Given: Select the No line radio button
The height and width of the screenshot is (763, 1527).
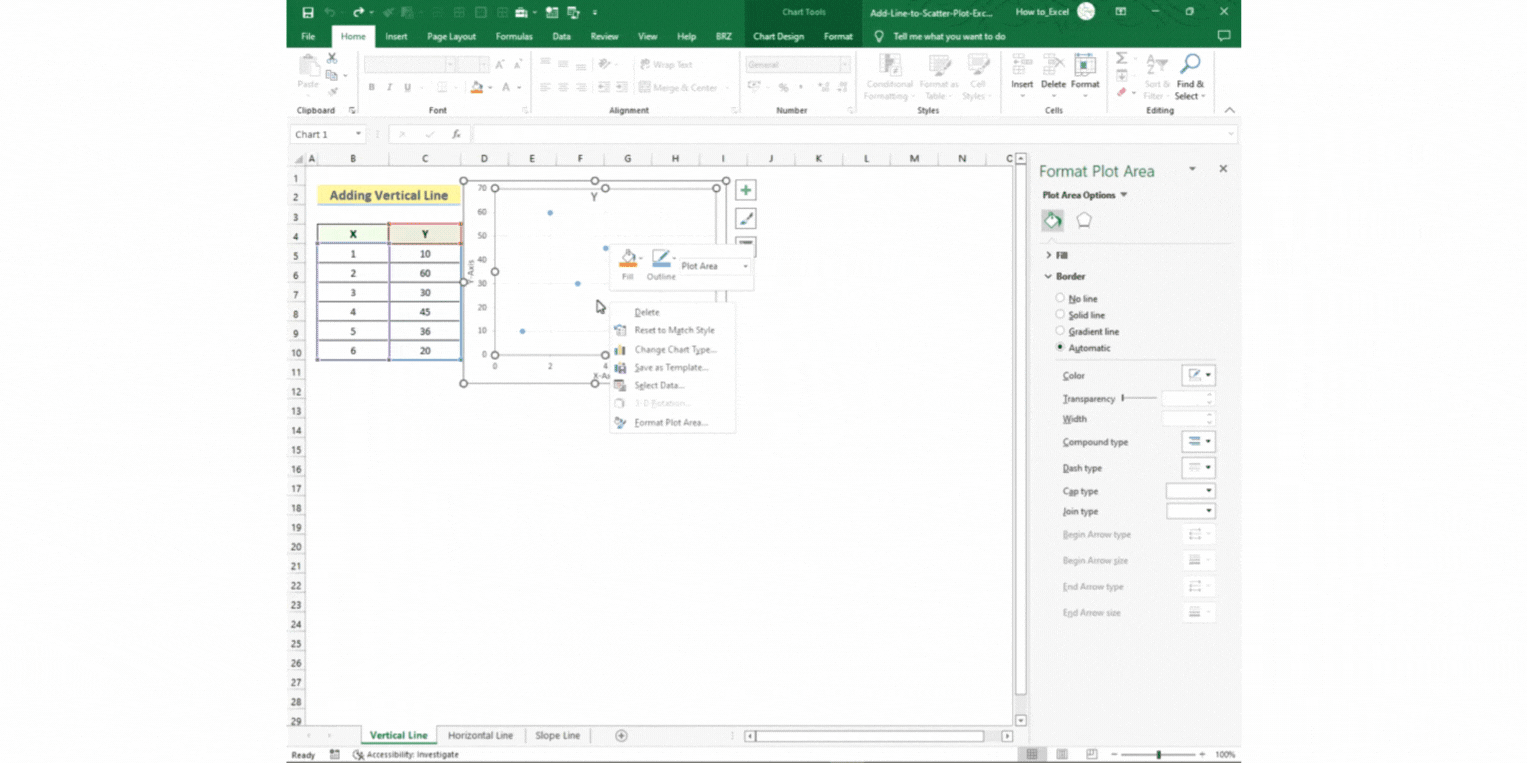Looking at the screenshot, I should pyautogui.click(x=1060, y=298).
